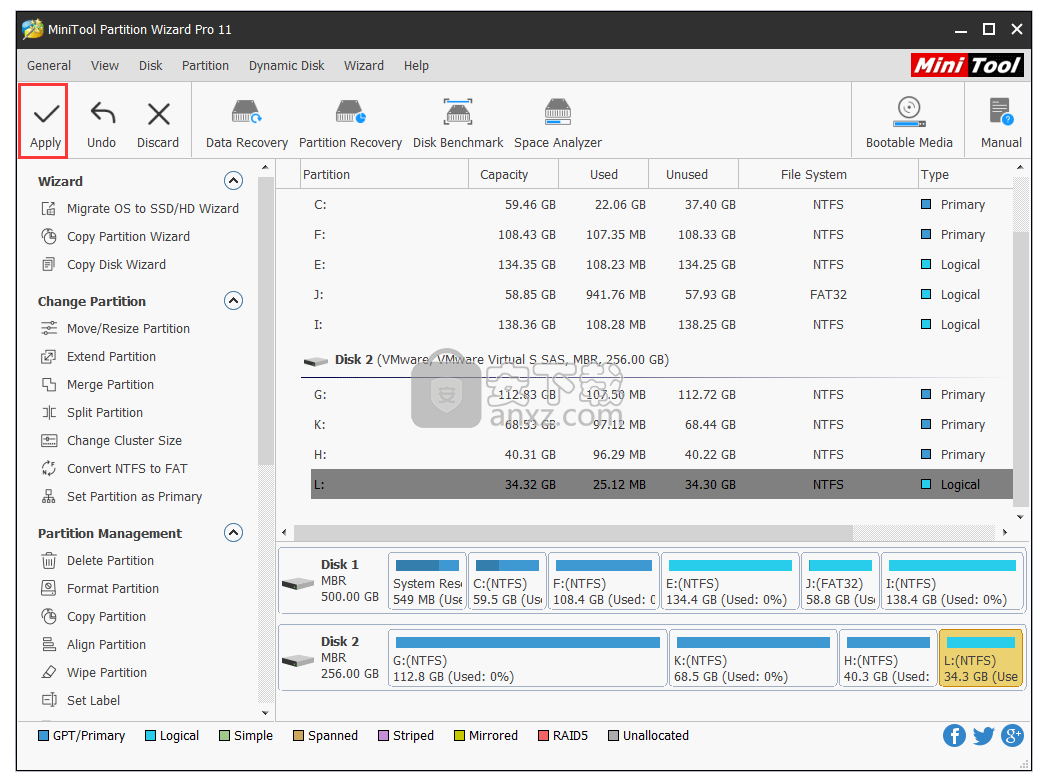Open the Twitter link icon
Screen dimensions: 1038x780
983,736
